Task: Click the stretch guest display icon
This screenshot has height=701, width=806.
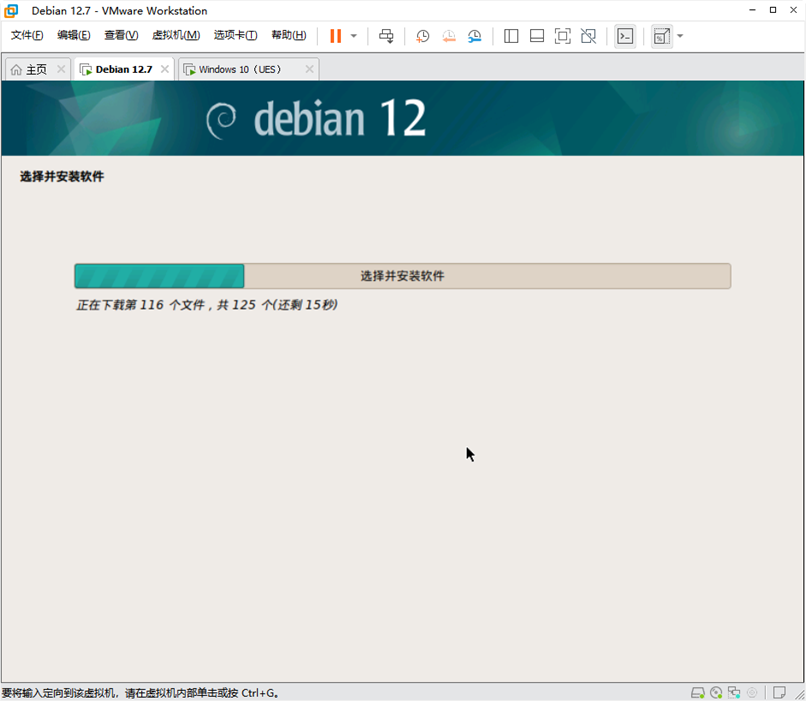Action: click(x=662, y=36)
